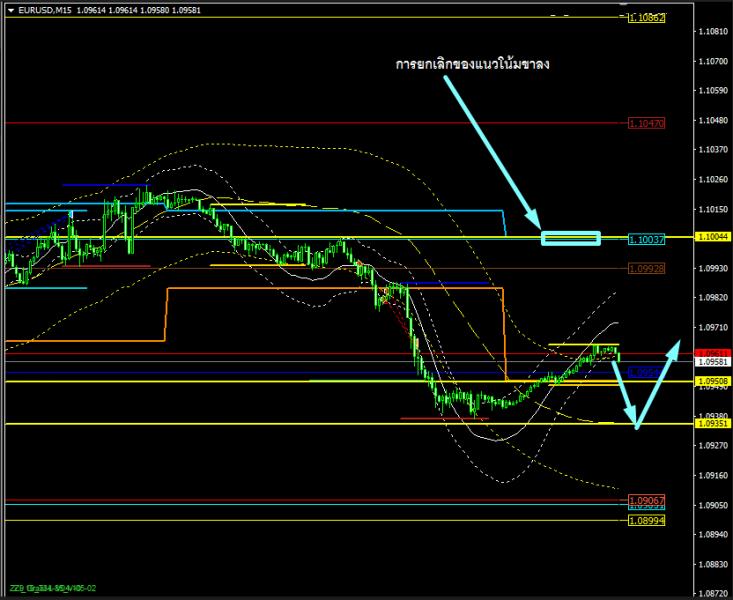Click the EURUSD,M15 chart title text
Screen dimensions: 733x600
pyautogui.click(x=45, y=10)
